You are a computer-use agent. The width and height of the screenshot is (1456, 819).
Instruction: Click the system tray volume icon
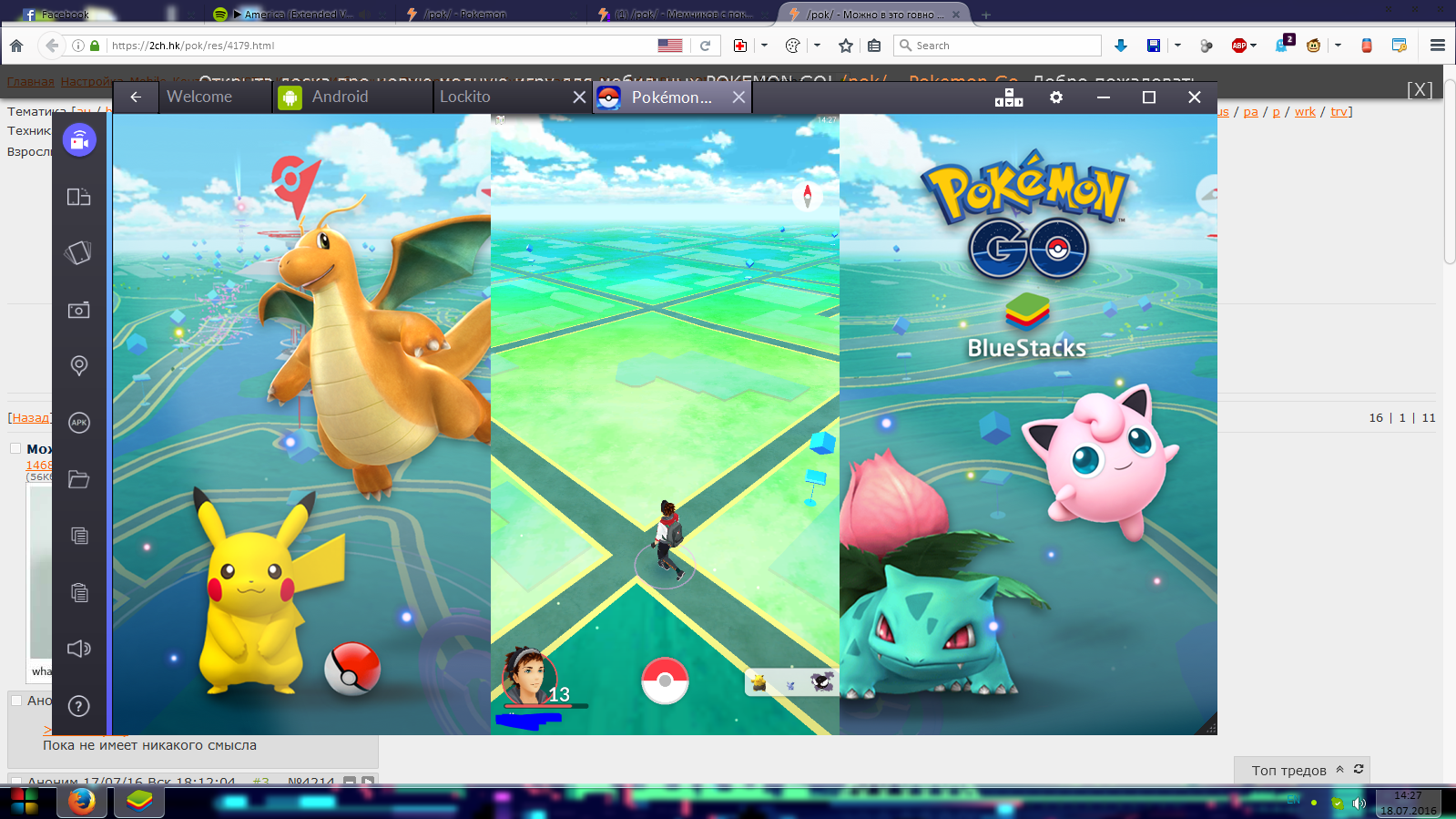tap(1359, 804)
